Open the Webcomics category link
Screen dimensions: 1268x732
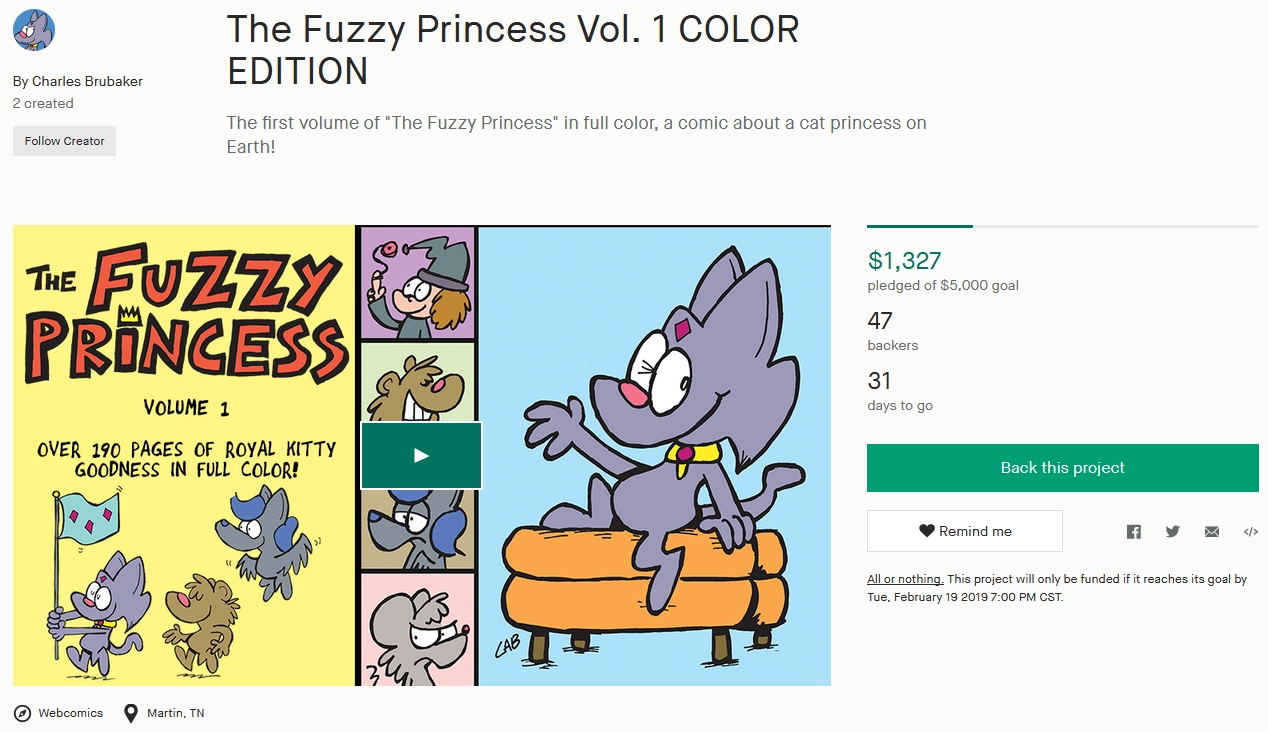tap(70, 713)
